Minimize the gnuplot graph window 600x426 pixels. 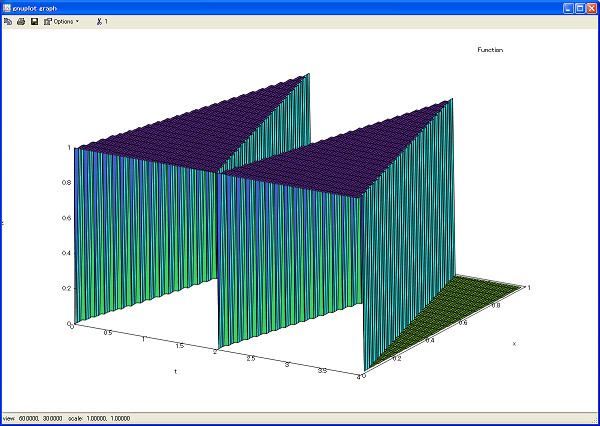[569, 8]
